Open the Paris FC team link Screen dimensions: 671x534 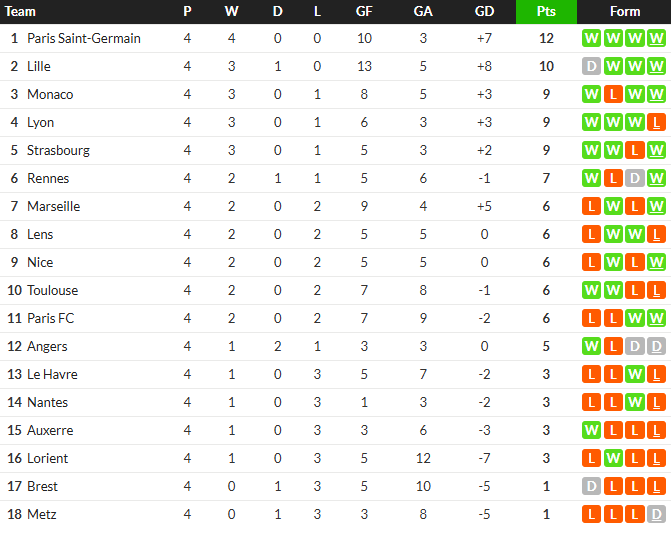(50, 318)
